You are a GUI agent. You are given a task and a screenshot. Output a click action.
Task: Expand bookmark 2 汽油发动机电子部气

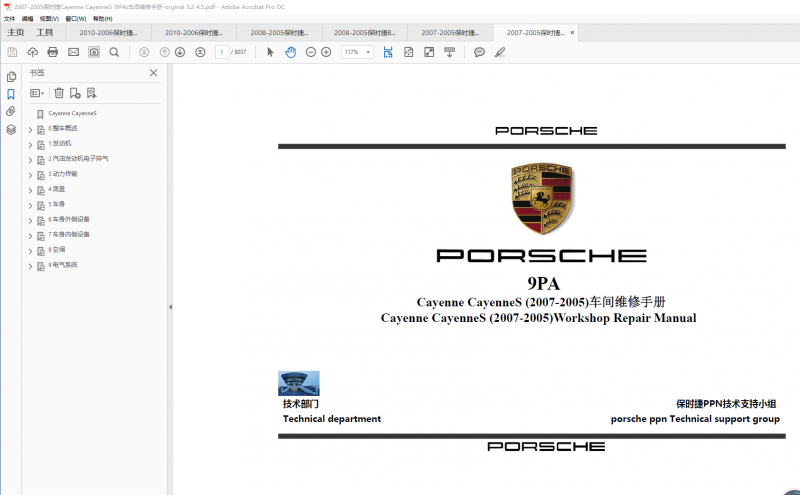point(30,160)
